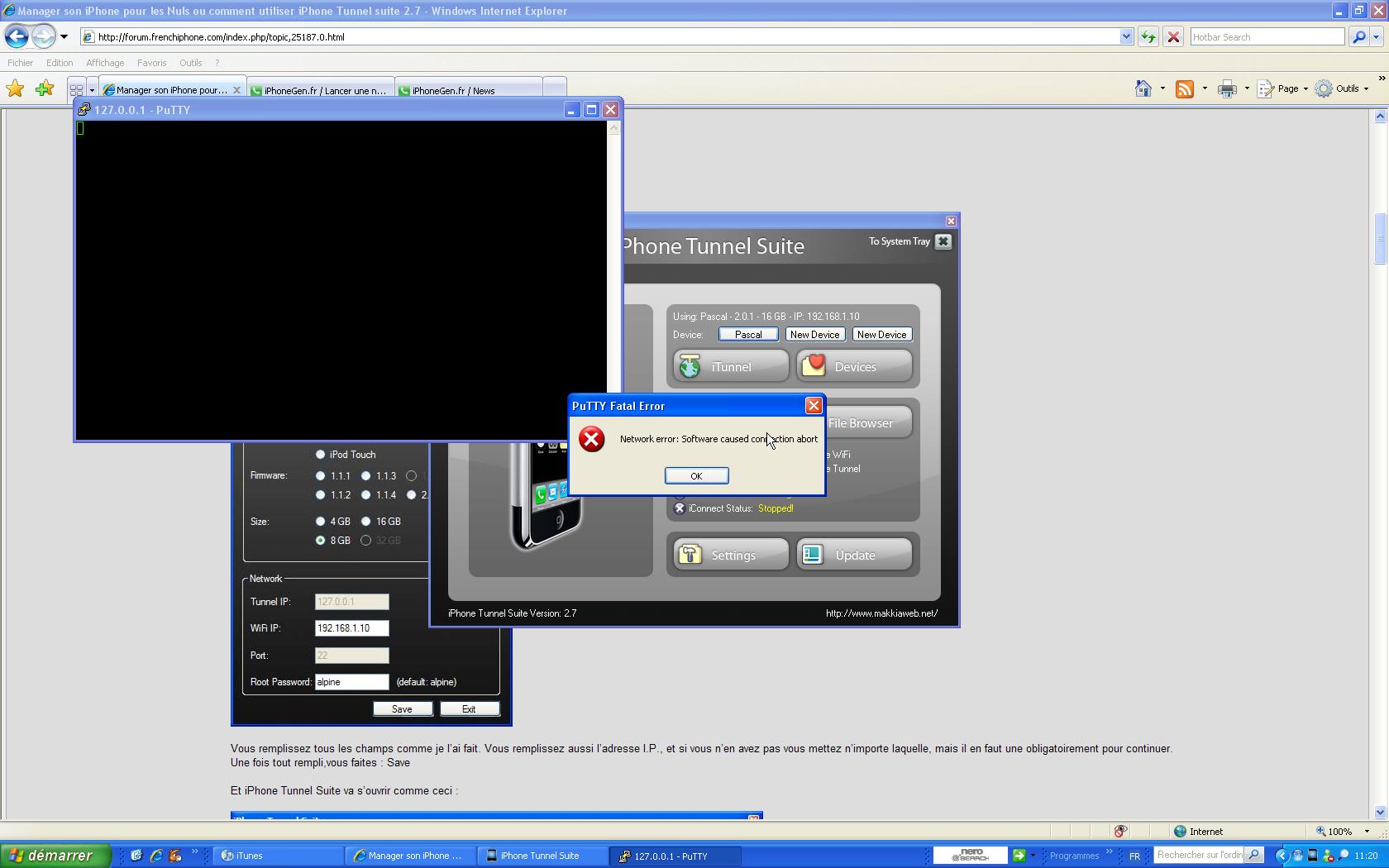Select the Pascal device button
The height and width of the screenshot is (868, 1389).
click(748, 334)
